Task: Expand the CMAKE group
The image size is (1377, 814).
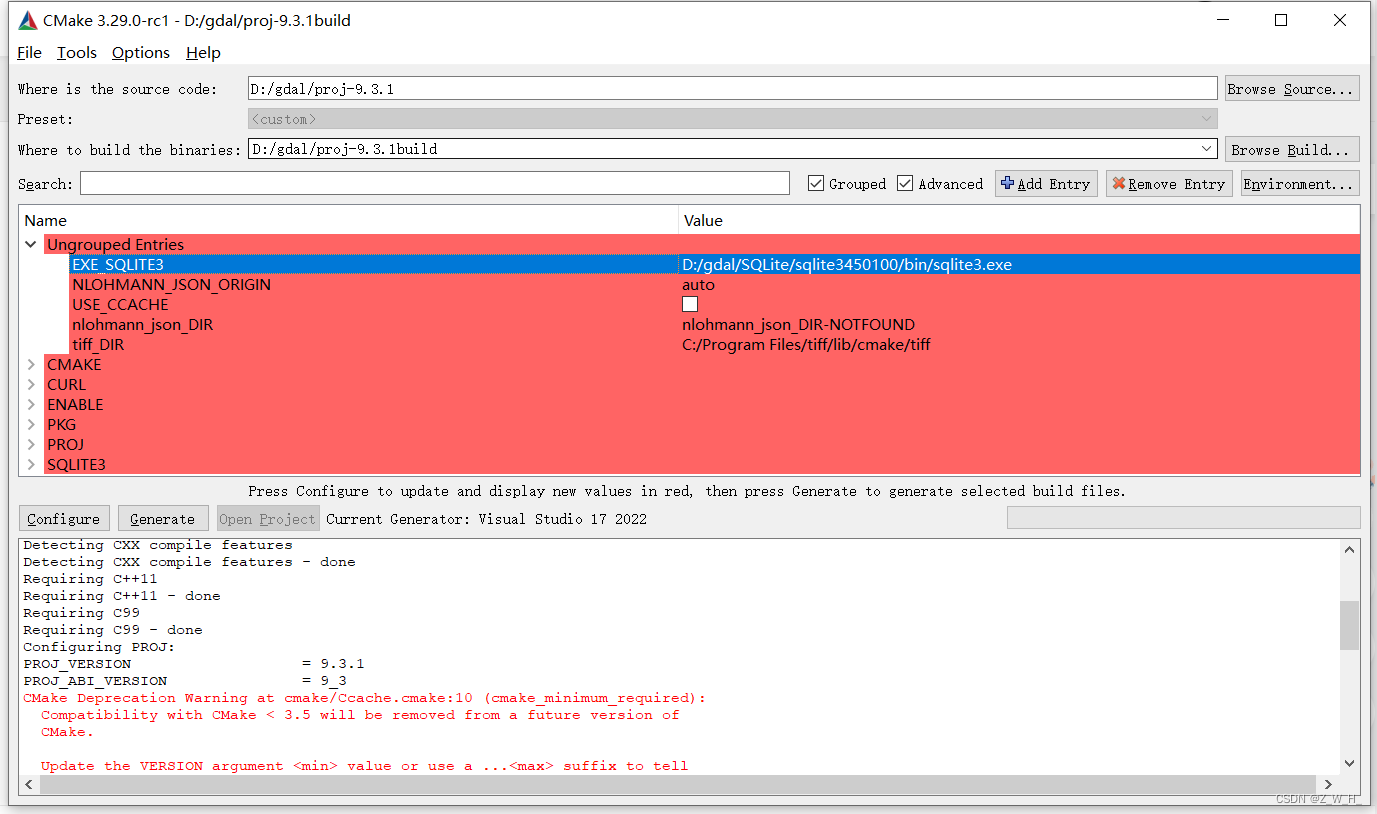Action: click(32, 364)
